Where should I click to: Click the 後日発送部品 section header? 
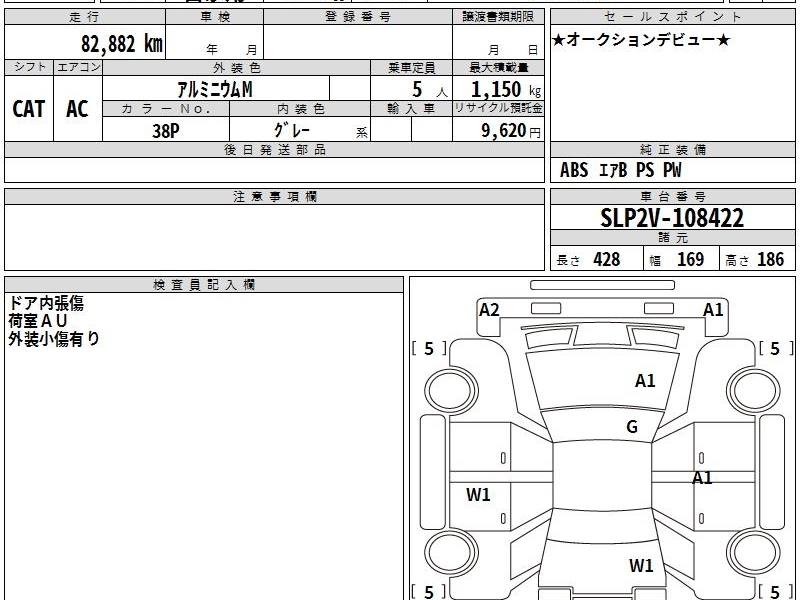(x=274, y=149)
